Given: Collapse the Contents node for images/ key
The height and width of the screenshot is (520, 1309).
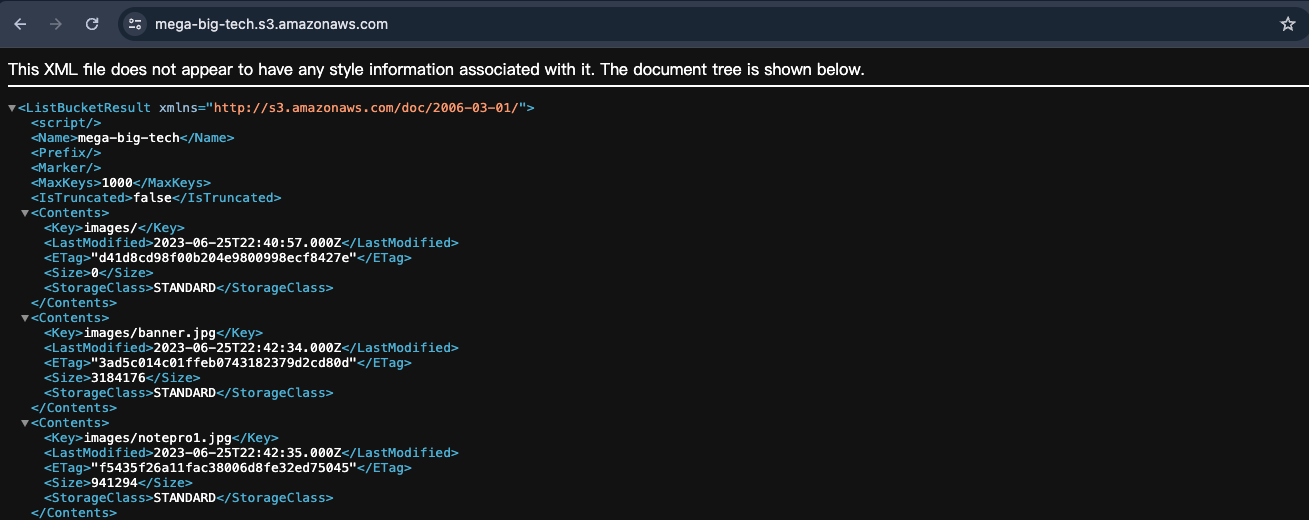Looking at the screenshot, I should [25, 213].
